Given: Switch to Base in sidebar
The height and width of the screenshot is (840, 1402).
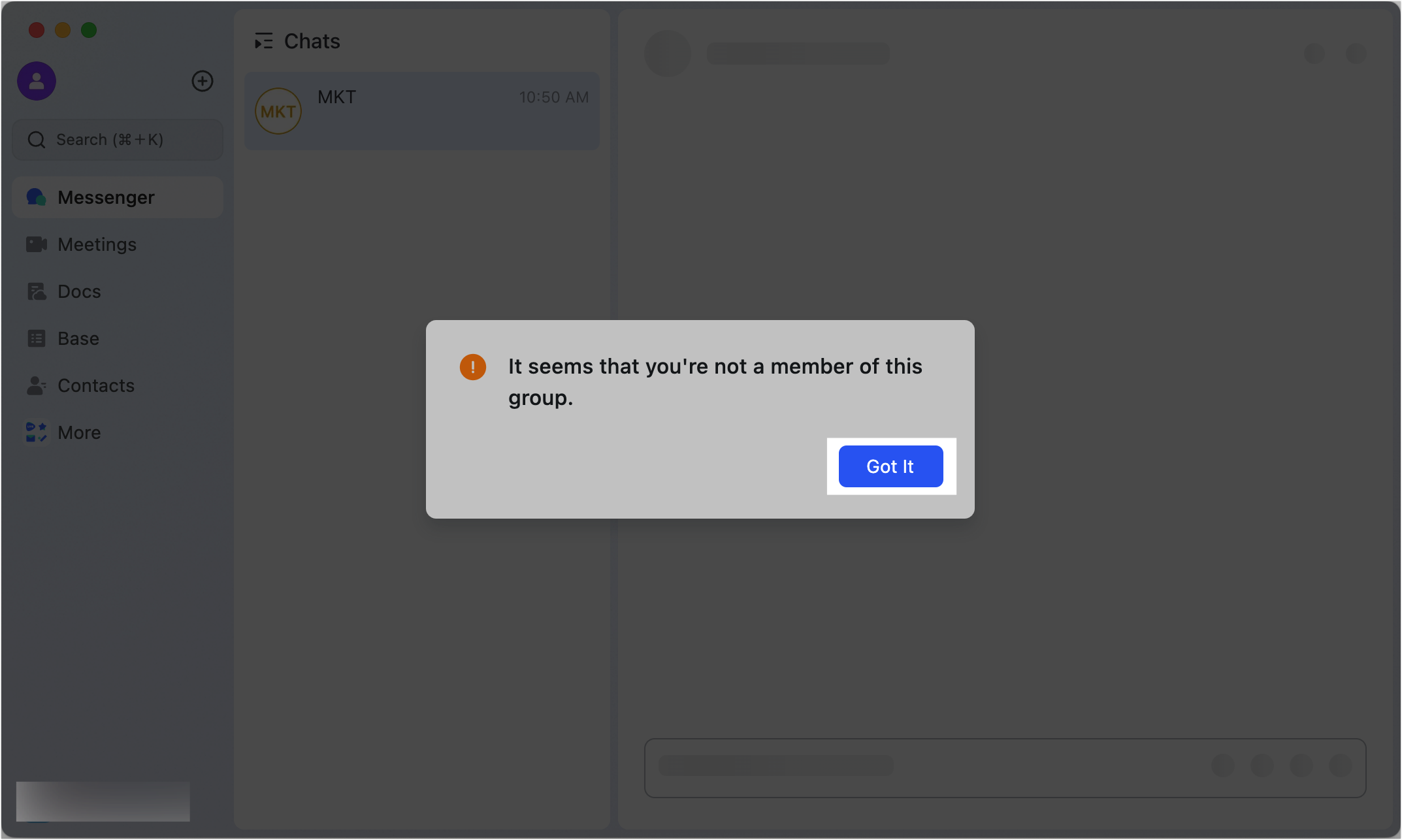Looking at the screenshot, I should (118, 338).
